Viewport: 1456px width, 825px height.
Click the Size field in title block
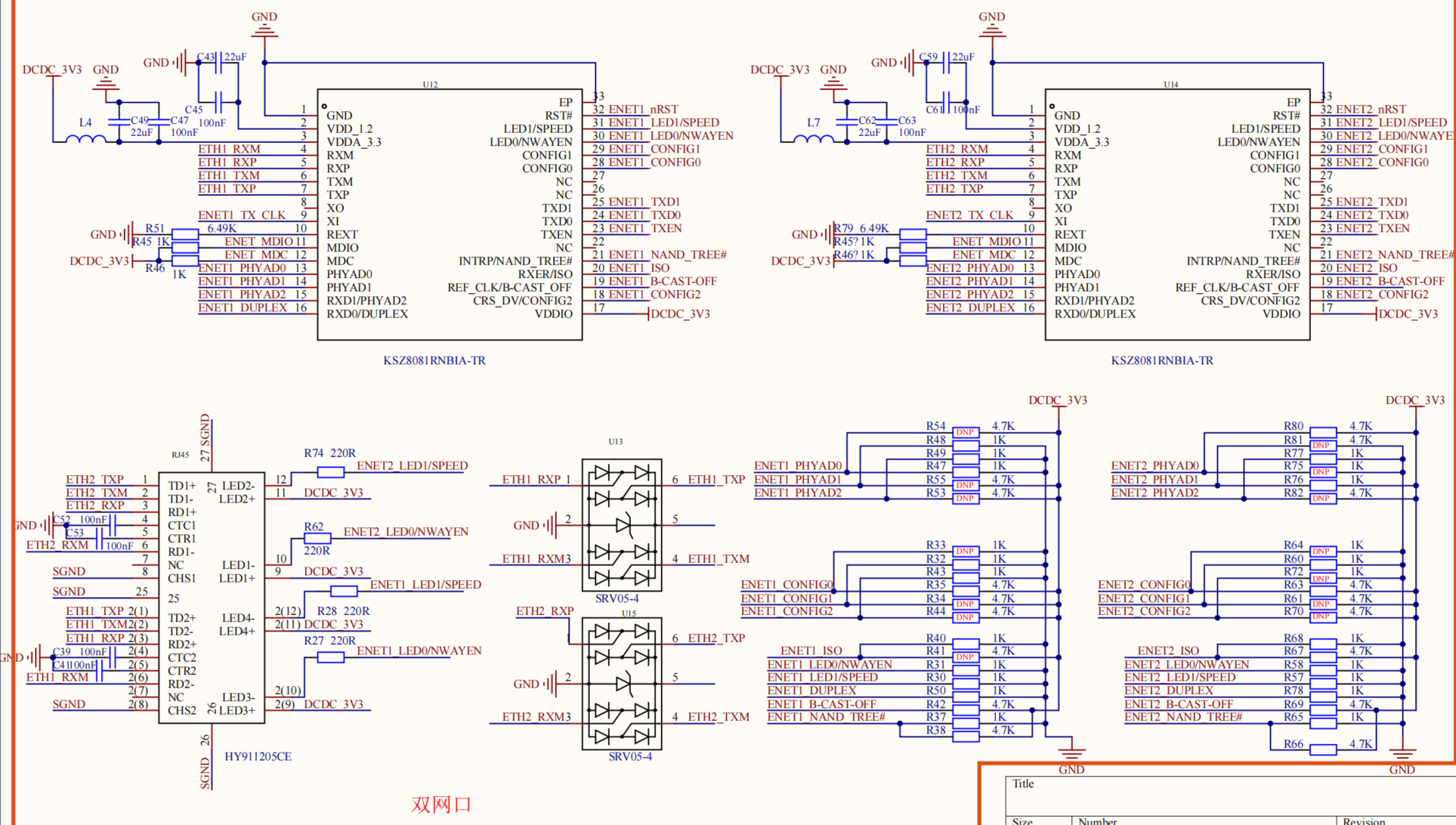[1022, 821]
